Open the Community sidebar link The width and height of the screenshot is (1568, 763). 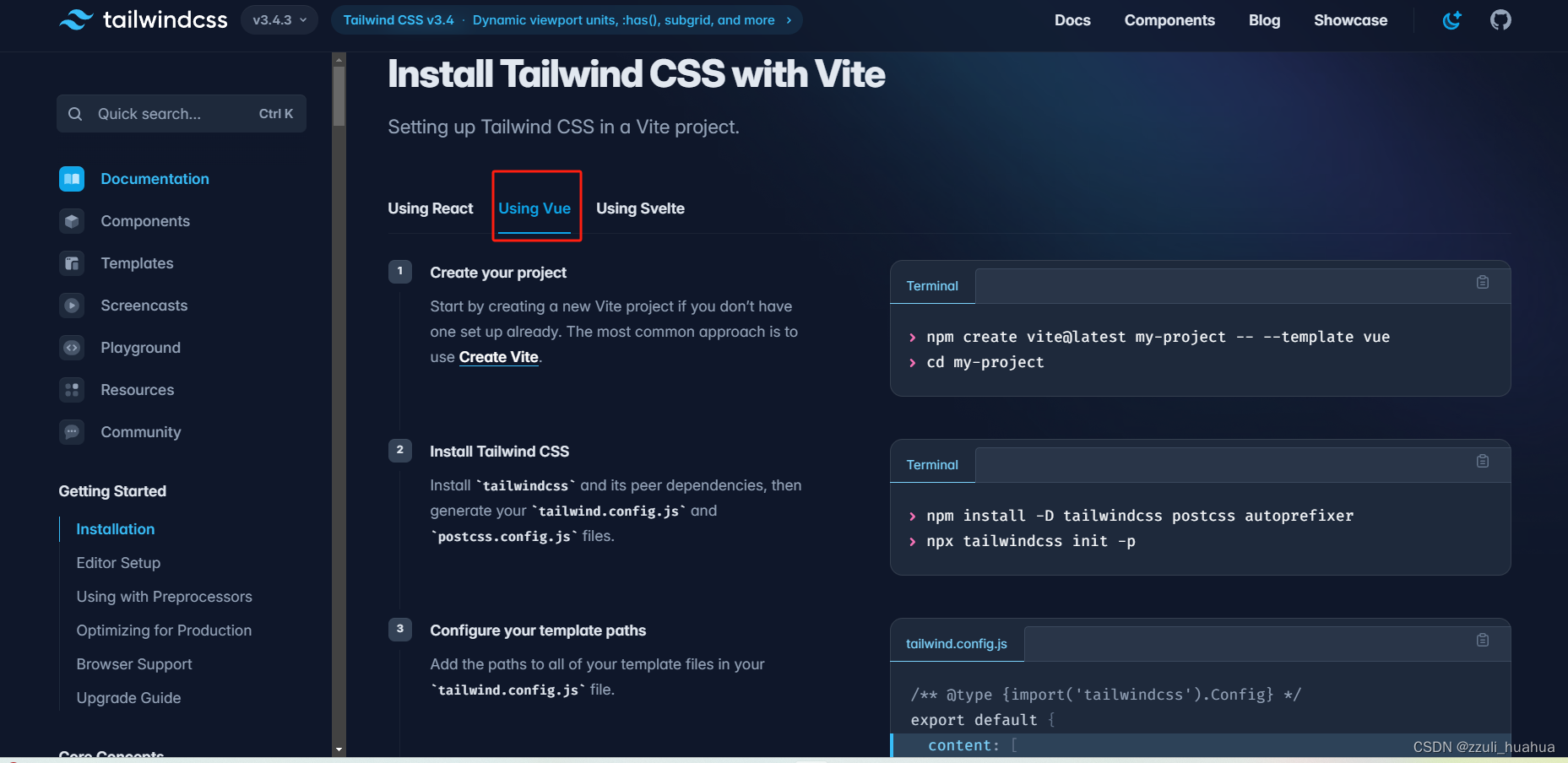click(141, 432)
